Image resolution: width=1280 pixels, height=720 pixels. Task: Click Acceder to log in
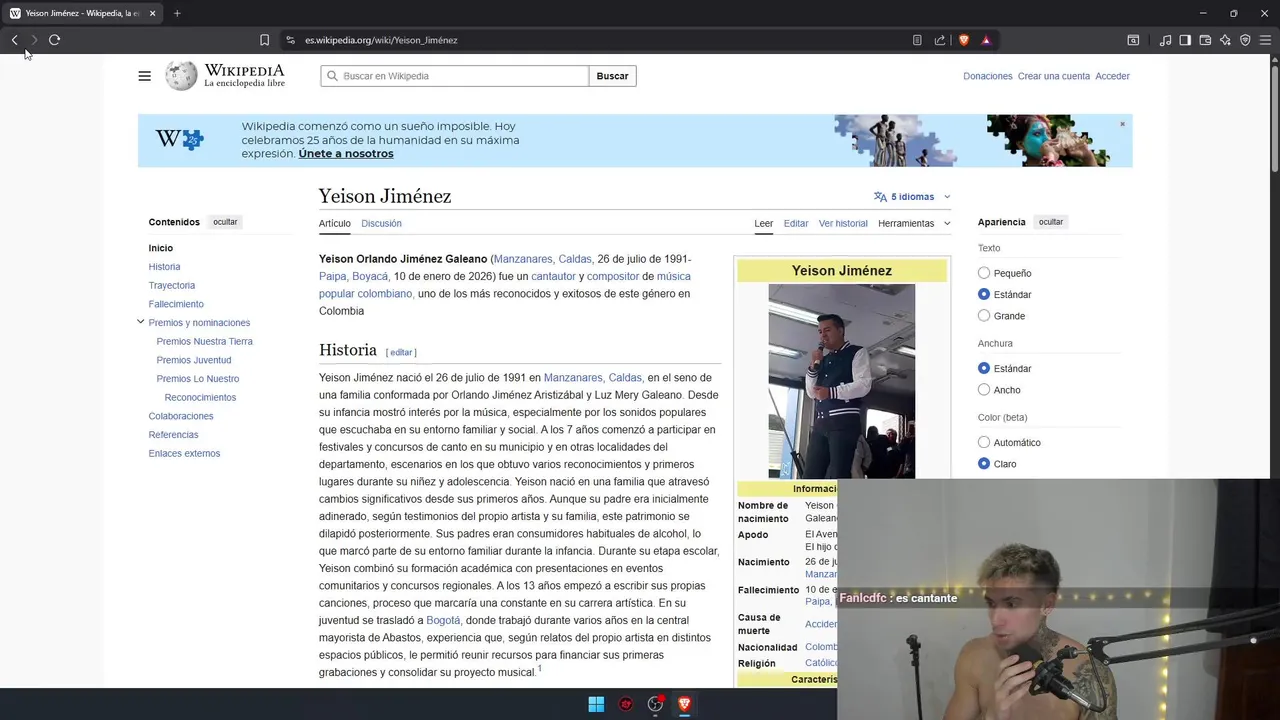click(1112, 76)
